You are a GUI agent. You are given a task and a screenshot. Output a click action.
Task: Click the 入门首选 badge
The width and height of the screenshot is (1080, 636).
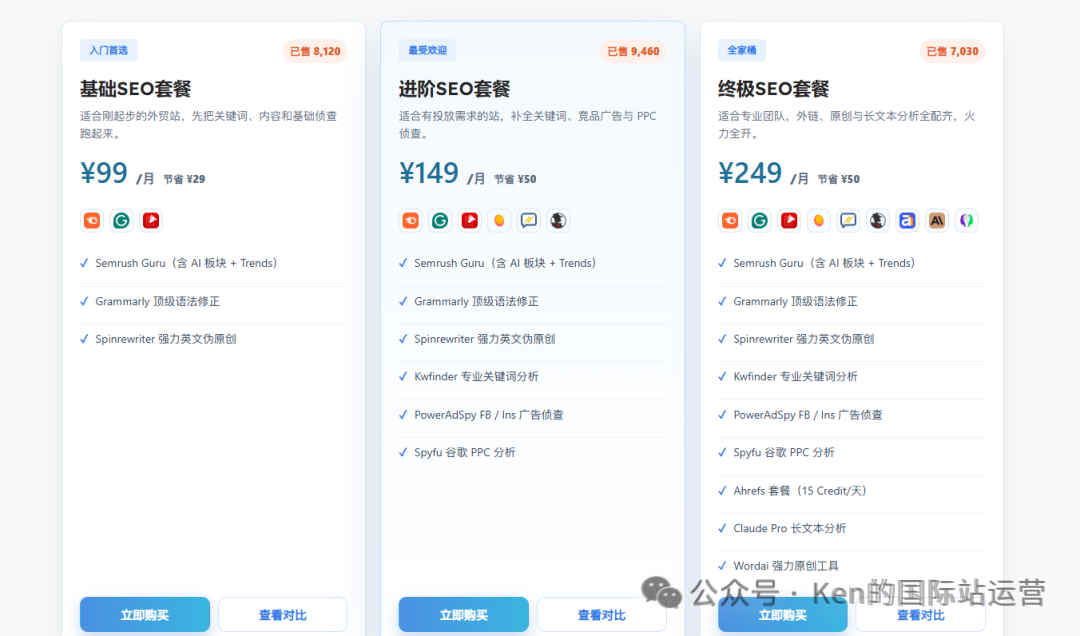[109, 50]
